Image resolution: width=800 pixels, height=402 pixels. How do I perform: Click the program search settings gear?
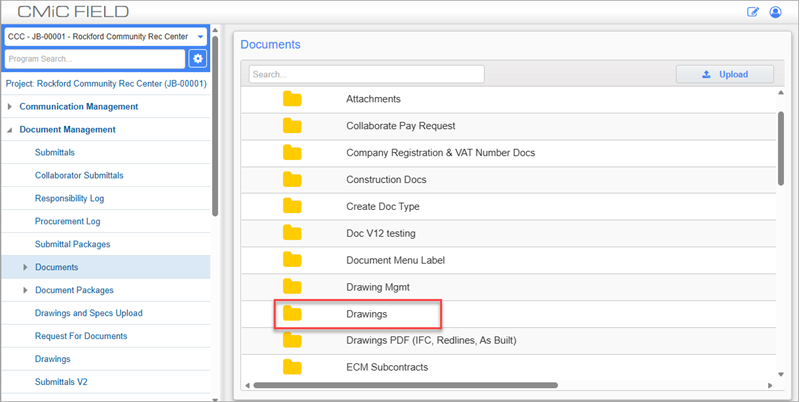197,59
